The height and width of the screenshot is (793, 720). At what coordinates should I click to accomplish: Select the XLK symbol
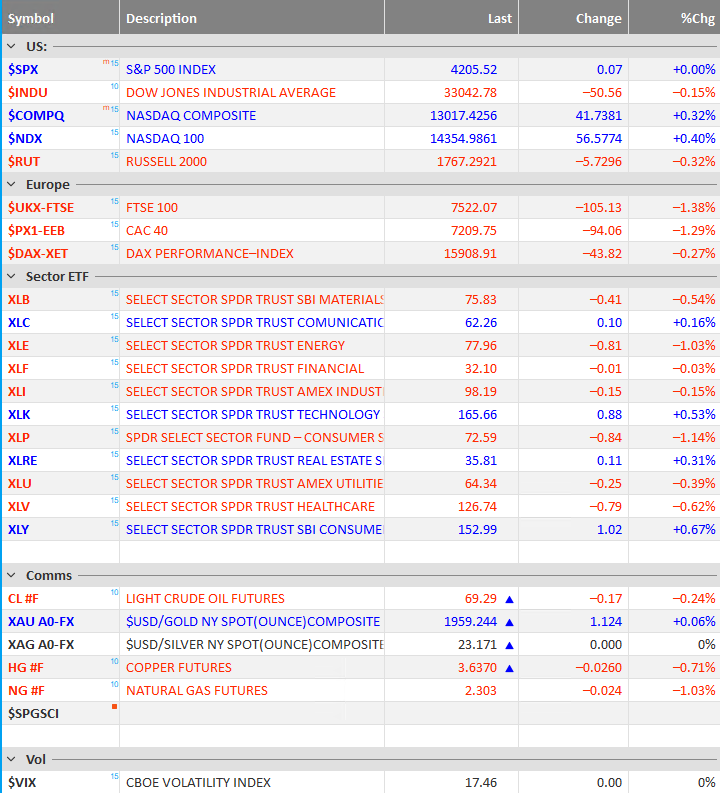click(x=19, y=415)
